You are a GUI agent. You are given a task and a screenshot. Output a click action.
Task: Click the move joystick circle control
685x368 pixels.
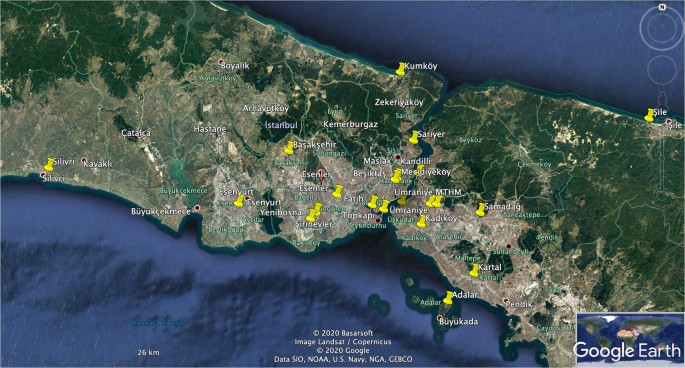pos(662,69)
